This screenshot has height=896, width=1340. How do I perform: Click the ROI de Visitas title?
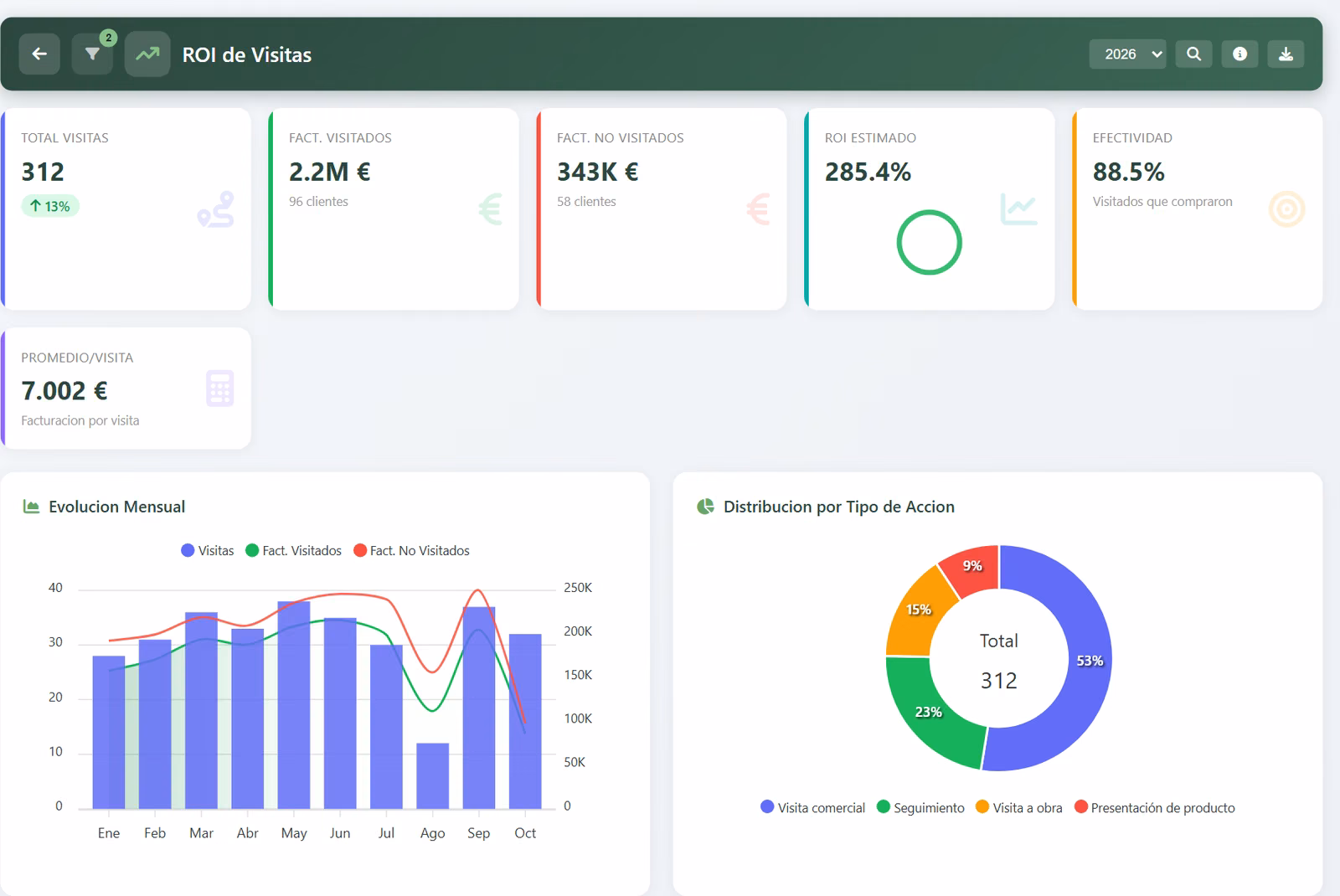click(247, 54)
